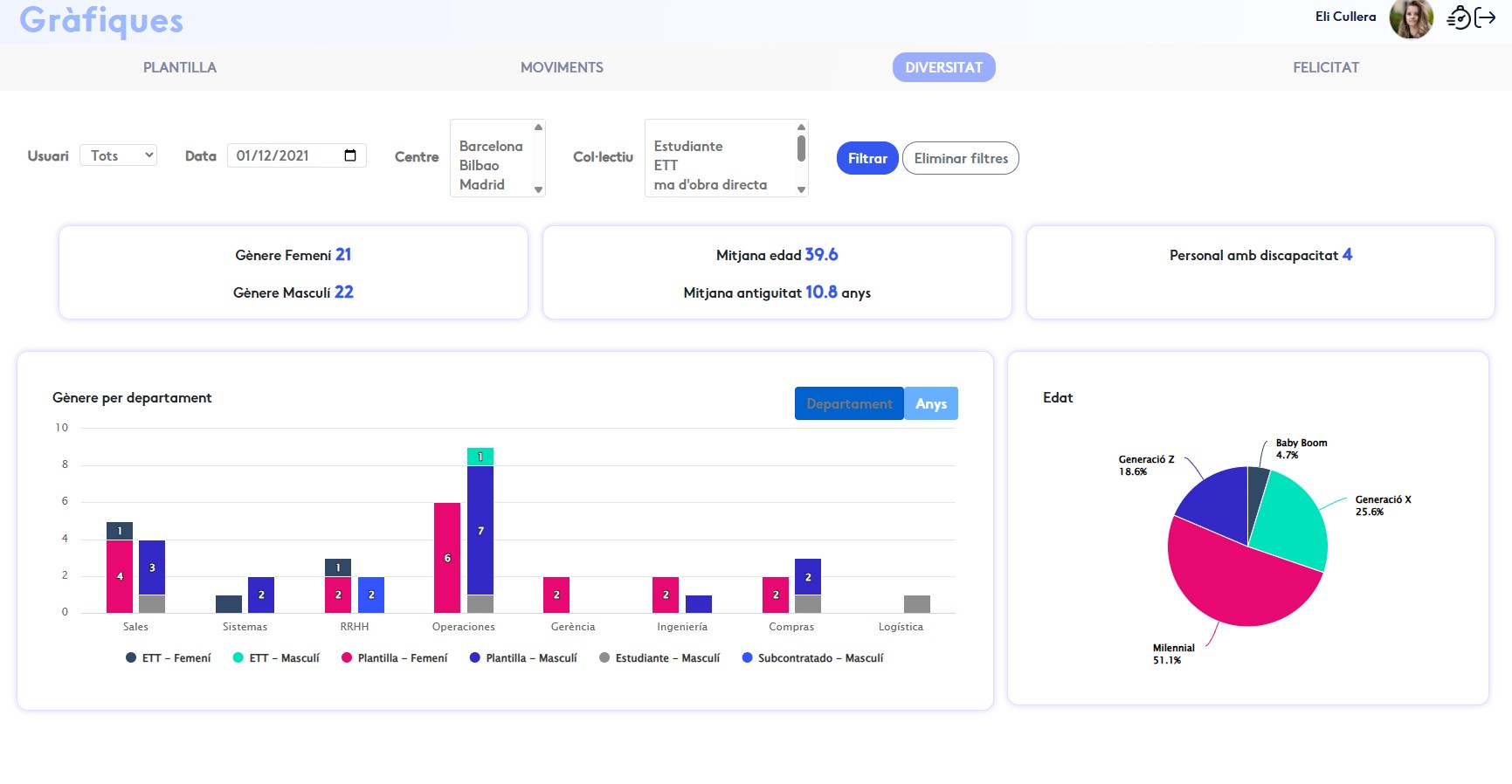Click the logout arrow icon
Screen dimensions: 1512x784
(1485, 17)
